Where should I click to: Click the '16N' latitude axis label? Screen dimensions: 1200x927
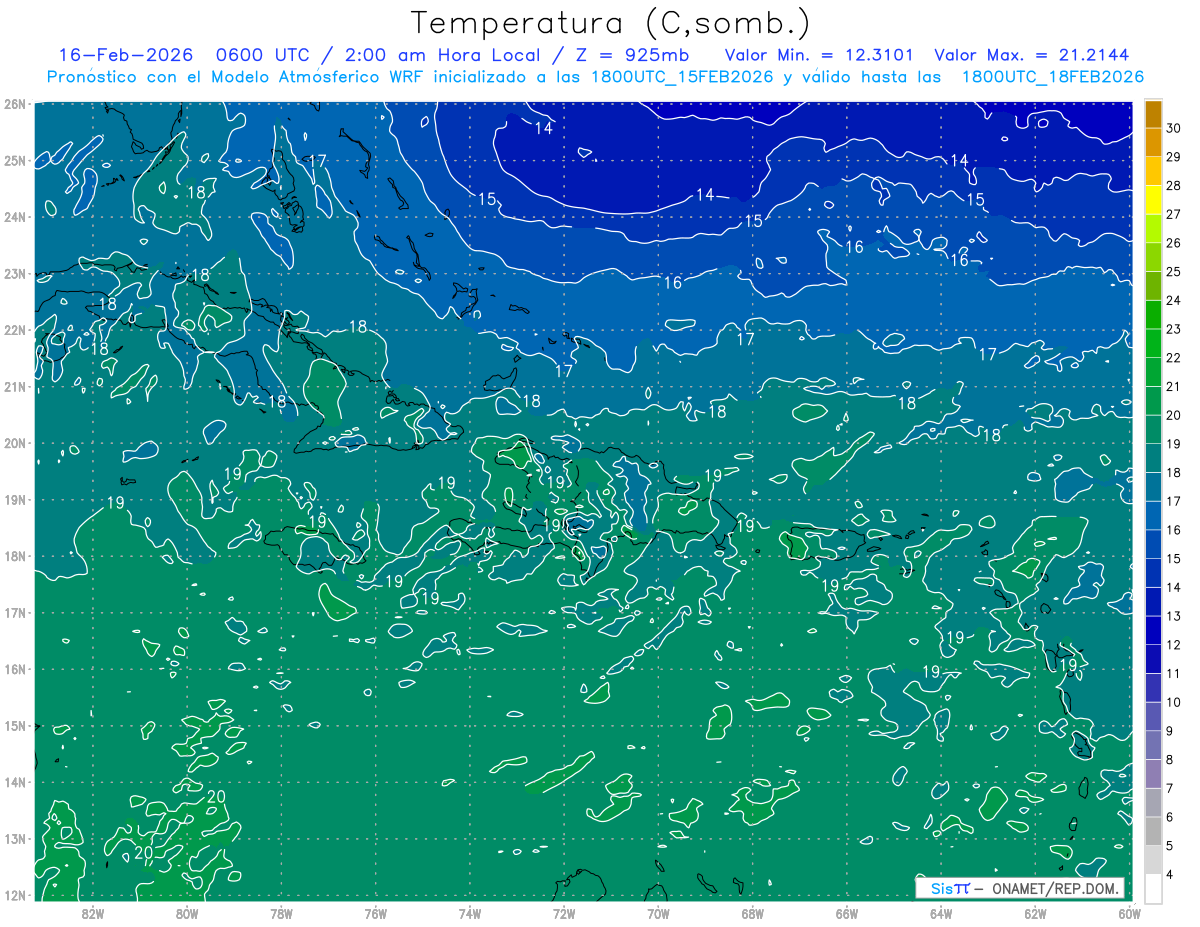pos(14,669)
